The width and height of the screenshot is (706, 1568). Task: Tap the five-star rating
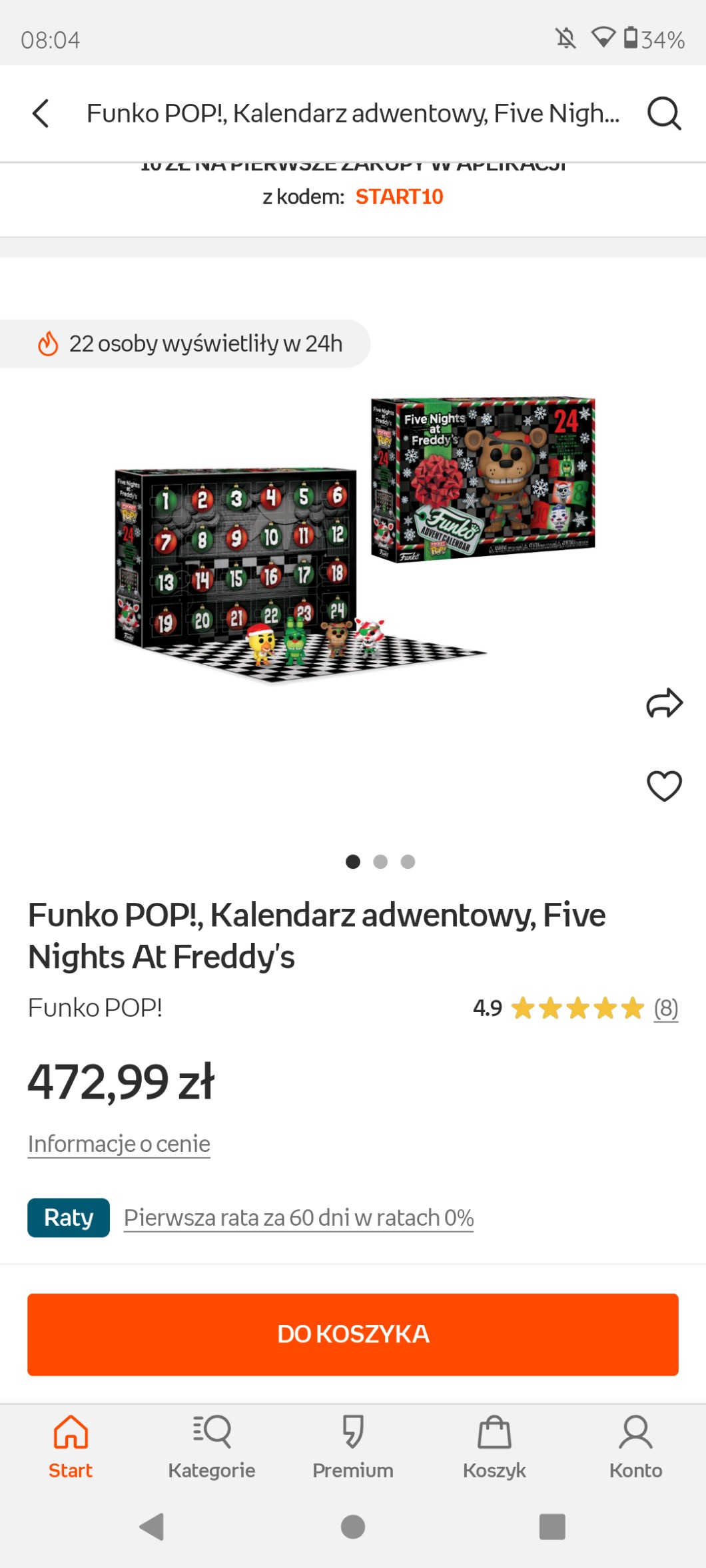577,1008
